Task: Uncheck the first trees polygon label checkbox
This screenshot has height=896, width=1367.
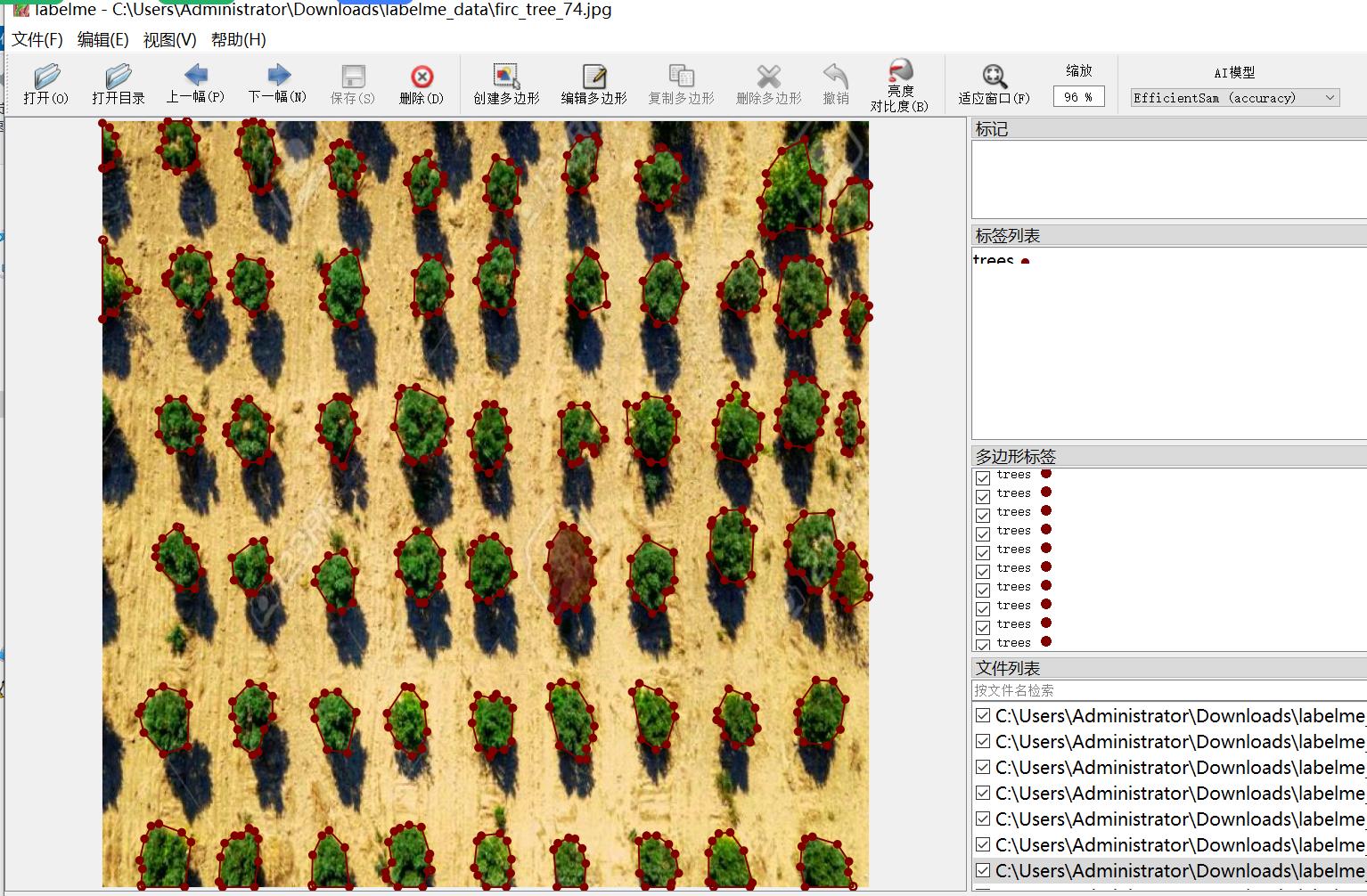Action: [x=983, y=478]
